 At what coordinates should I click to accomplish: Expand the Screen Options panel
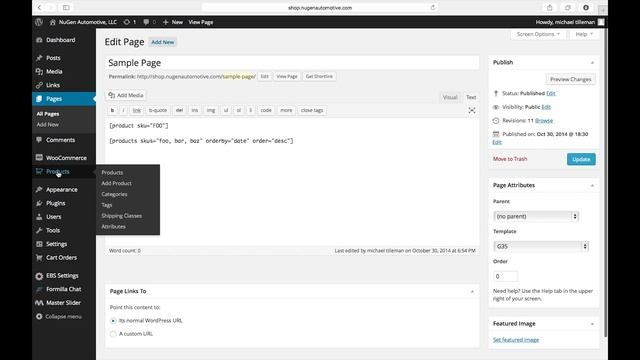tap(538, 34)
